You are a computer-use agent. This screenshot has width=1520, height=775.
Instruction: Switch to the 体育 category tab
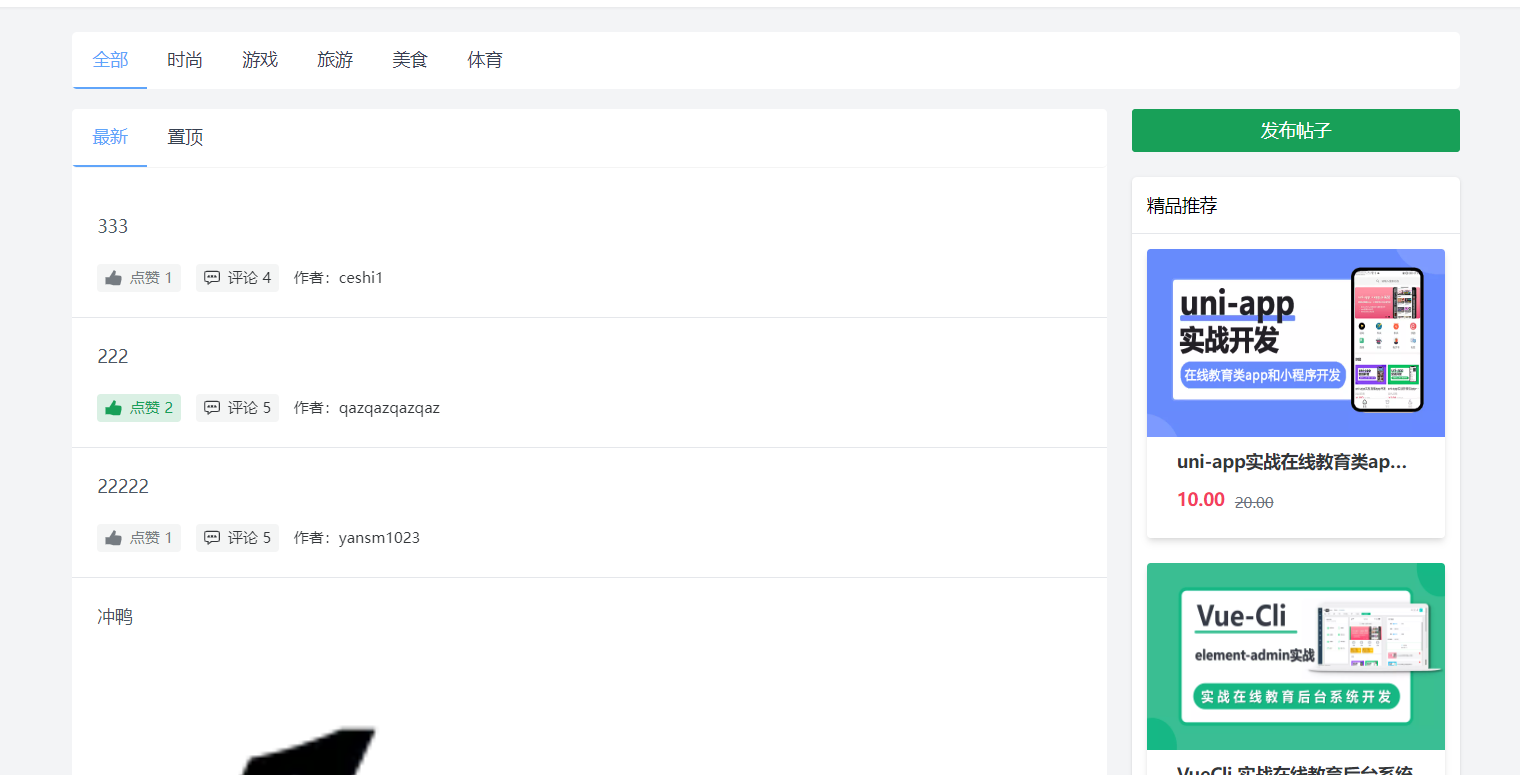tap(485, 60)
